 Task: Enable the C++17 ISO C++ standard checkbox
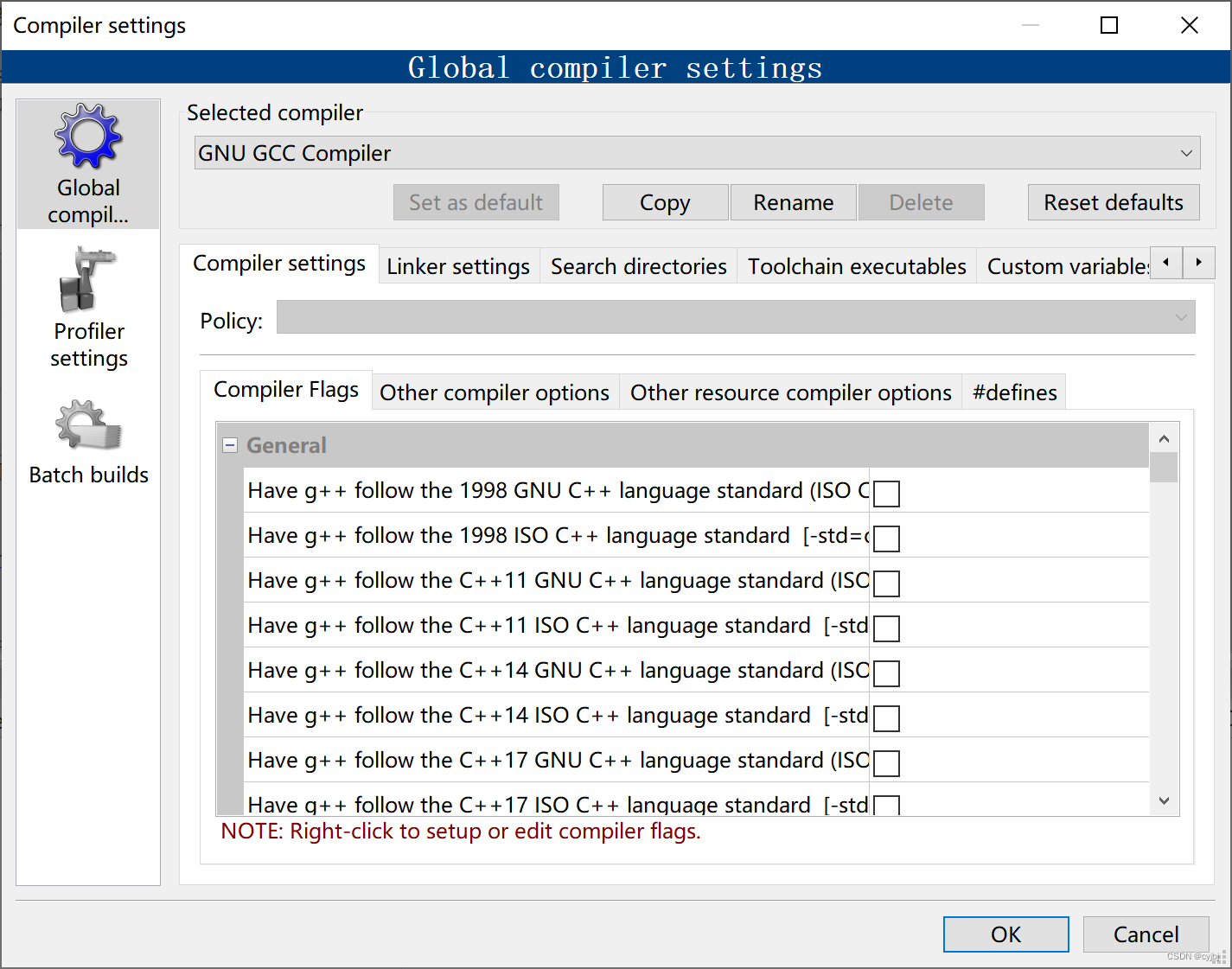click(886, 805)
